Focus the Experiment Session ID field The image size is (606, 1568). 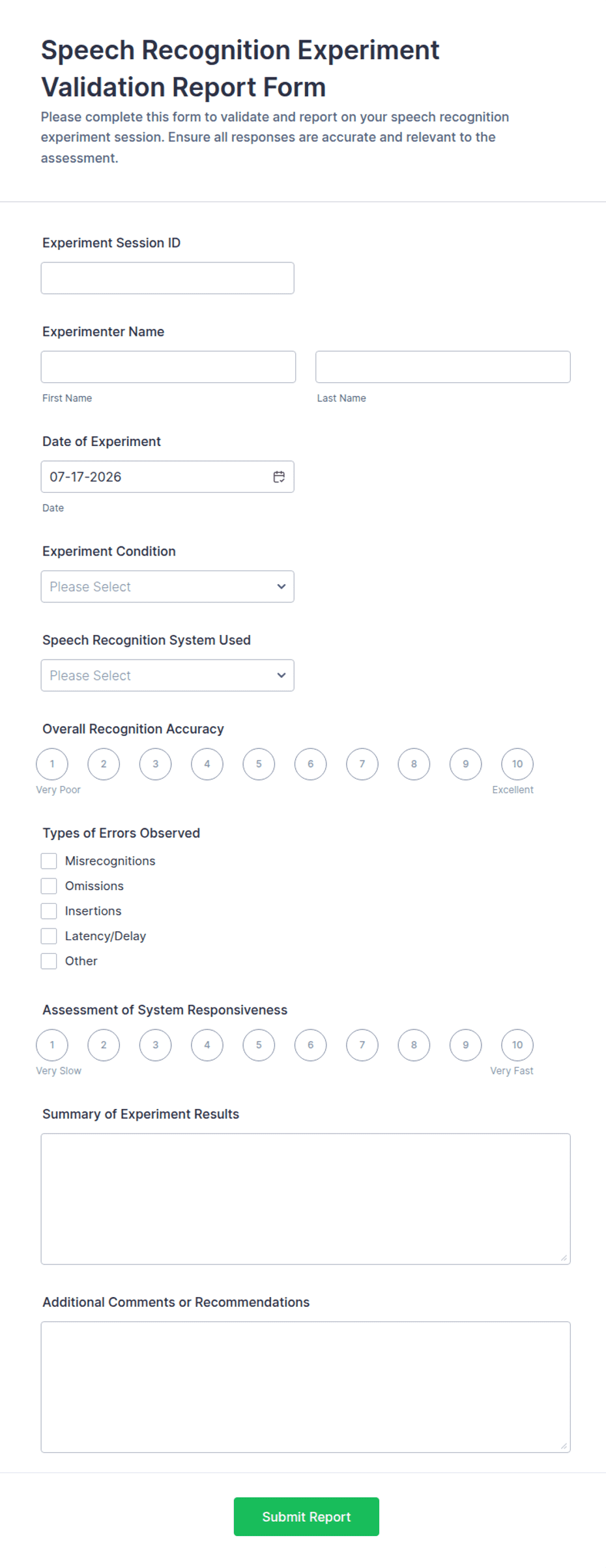tap(167, 278)
